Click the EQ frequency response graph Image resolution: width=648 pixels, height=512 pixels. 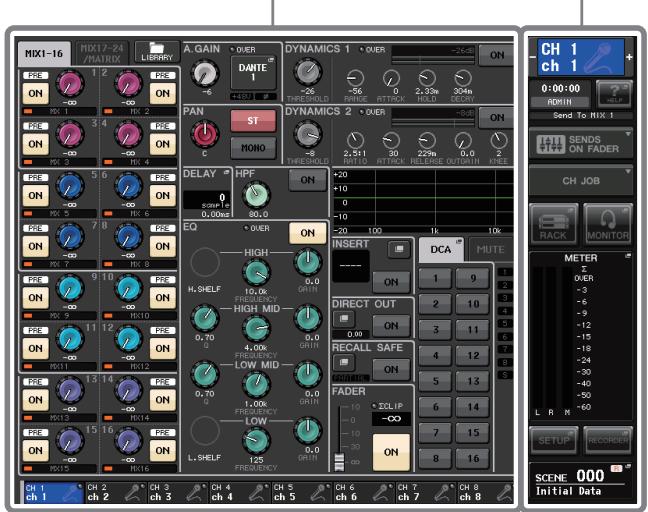423,202
